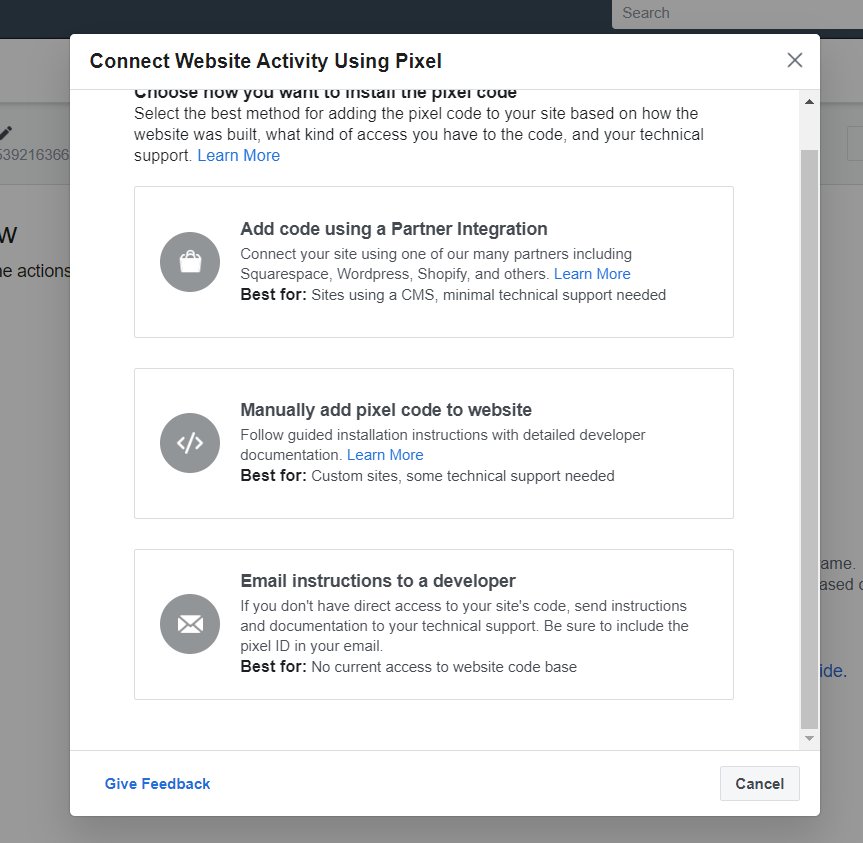863x843 pixels.
Task: Open Learn More link after 'developer documentation.'
Action: coord(385,455)
